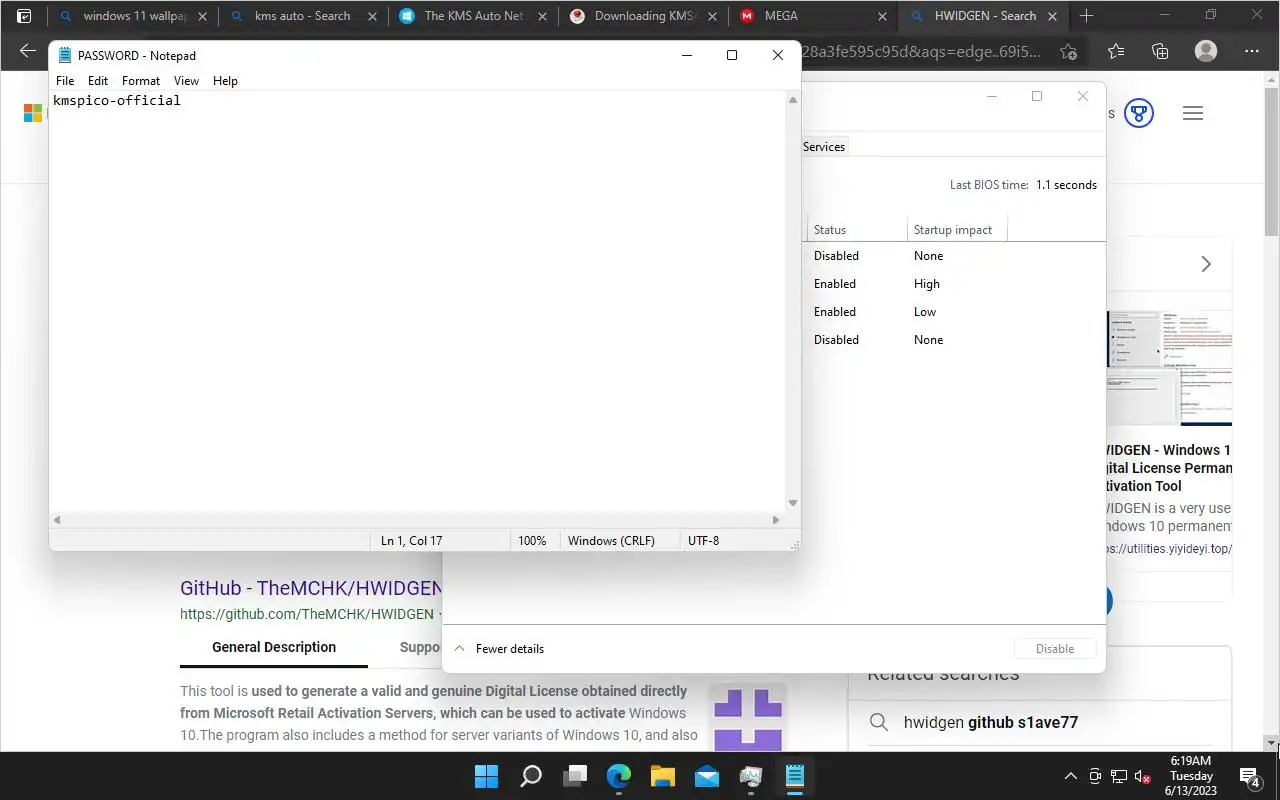Image resolution: width=1280 pixels, height=800 pixels.
Task: Click Notepad vertical scrollbar down arrow
Action: [793, 503]
